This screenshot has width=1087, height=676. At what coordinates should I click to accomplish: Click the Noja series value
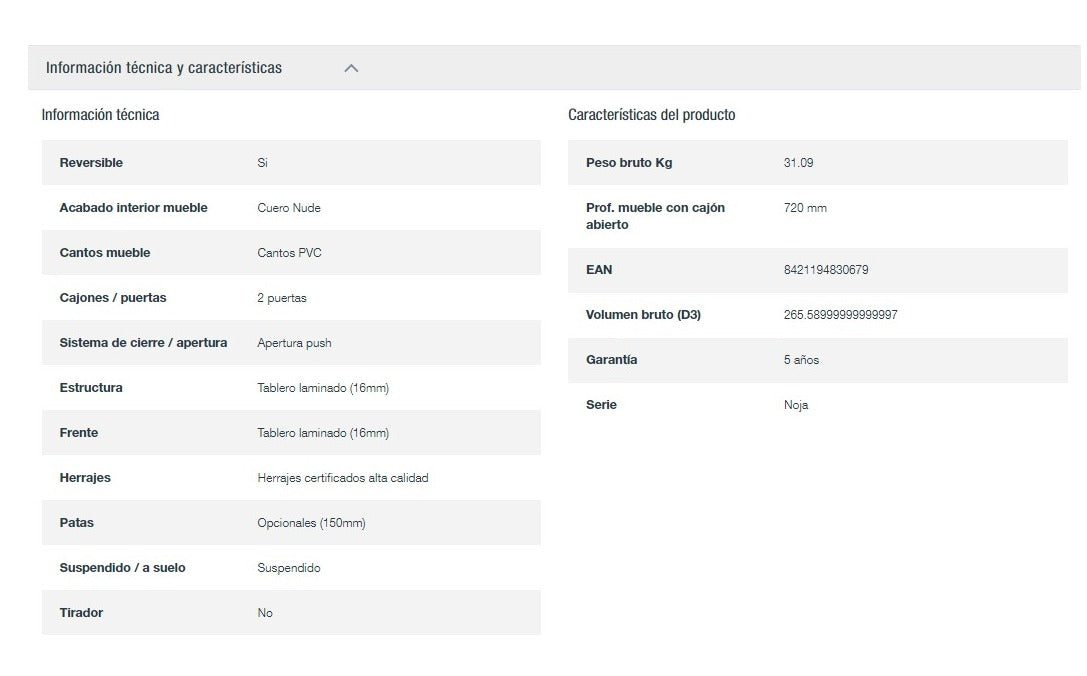795,405
